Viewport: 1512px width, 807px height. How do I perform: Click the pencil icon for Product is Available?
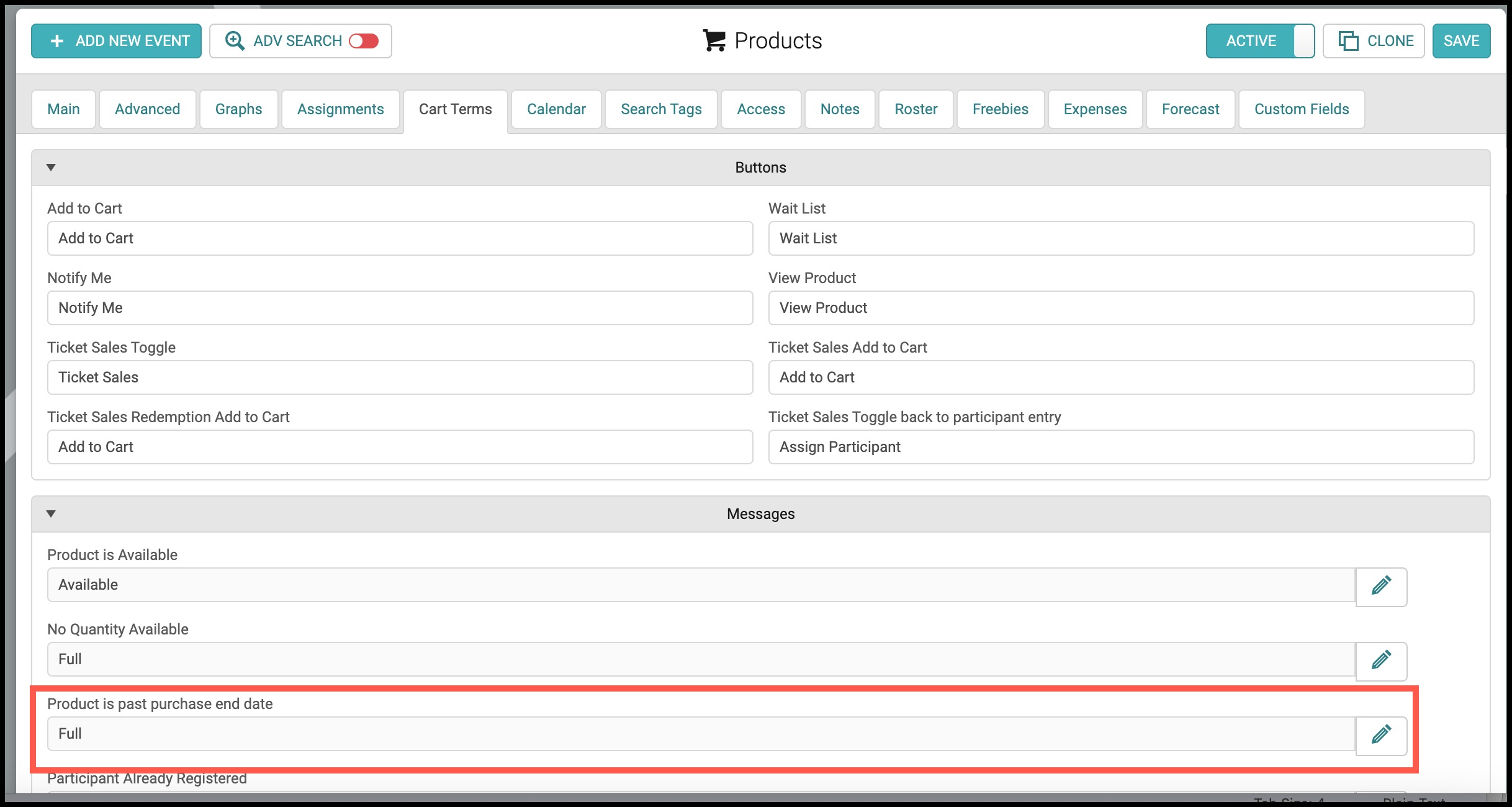(x=1381, y=585)
